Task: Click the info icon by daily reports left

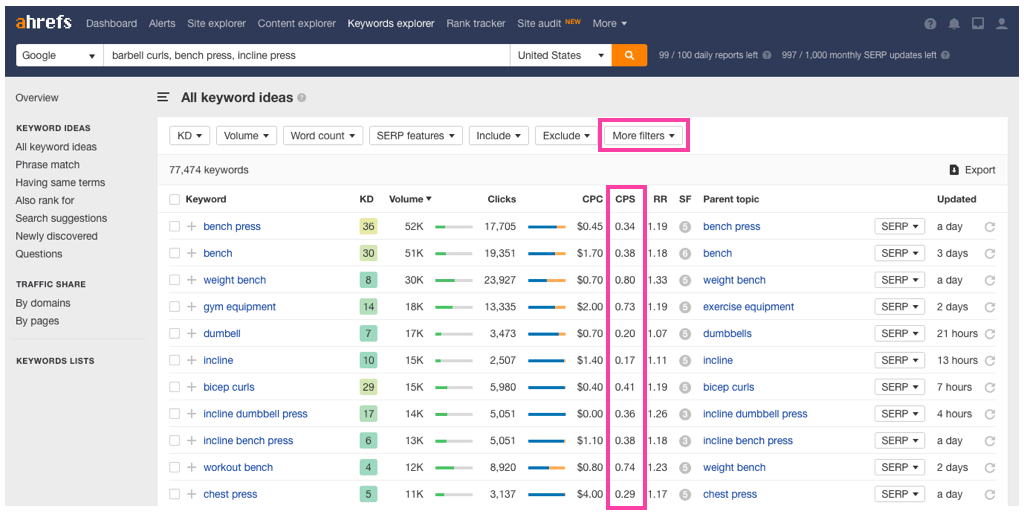Action: [x=767, y=55]
